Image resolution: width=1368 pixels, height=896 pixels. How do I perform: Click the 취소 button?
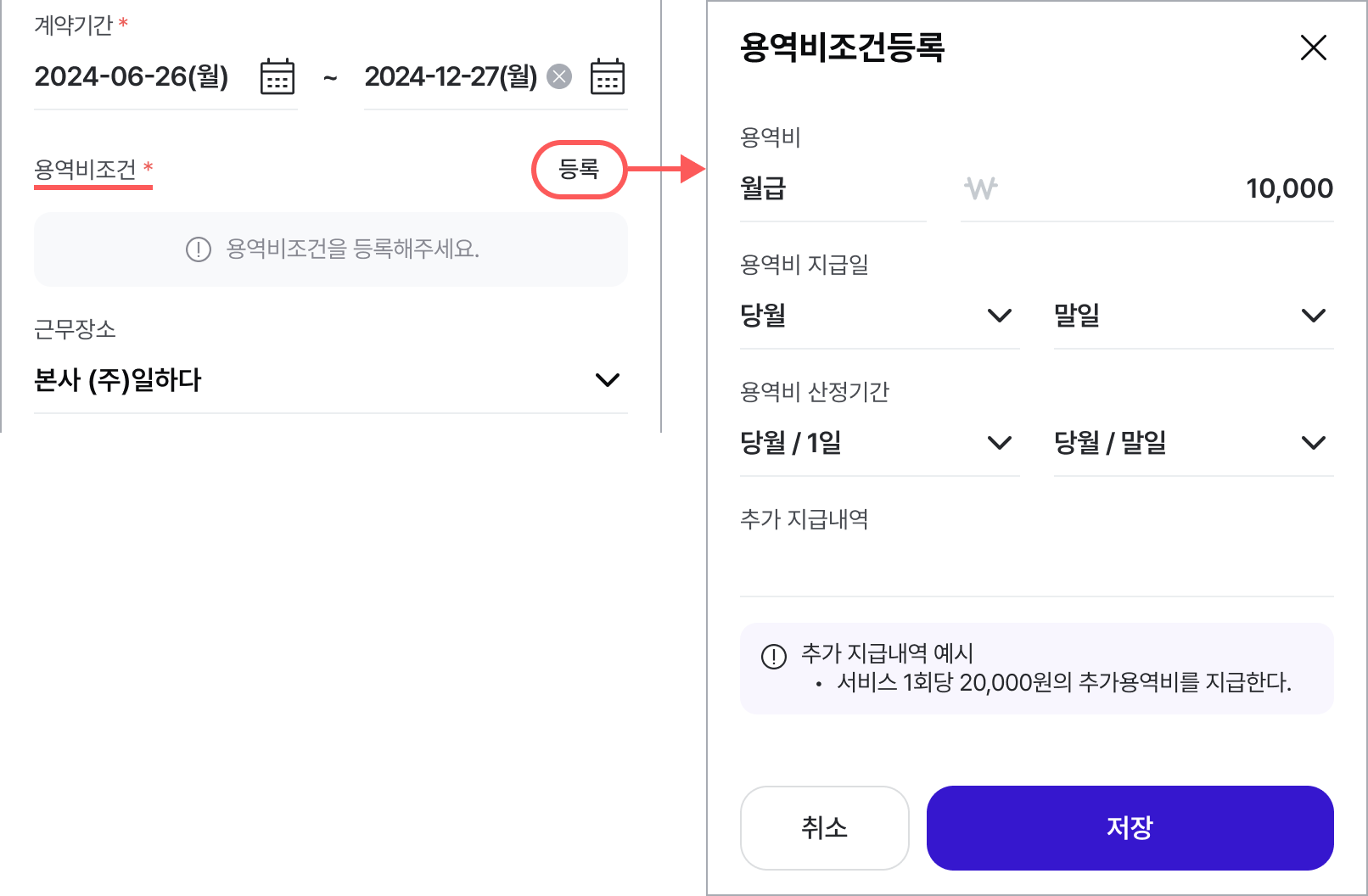(x=824, y=827)
